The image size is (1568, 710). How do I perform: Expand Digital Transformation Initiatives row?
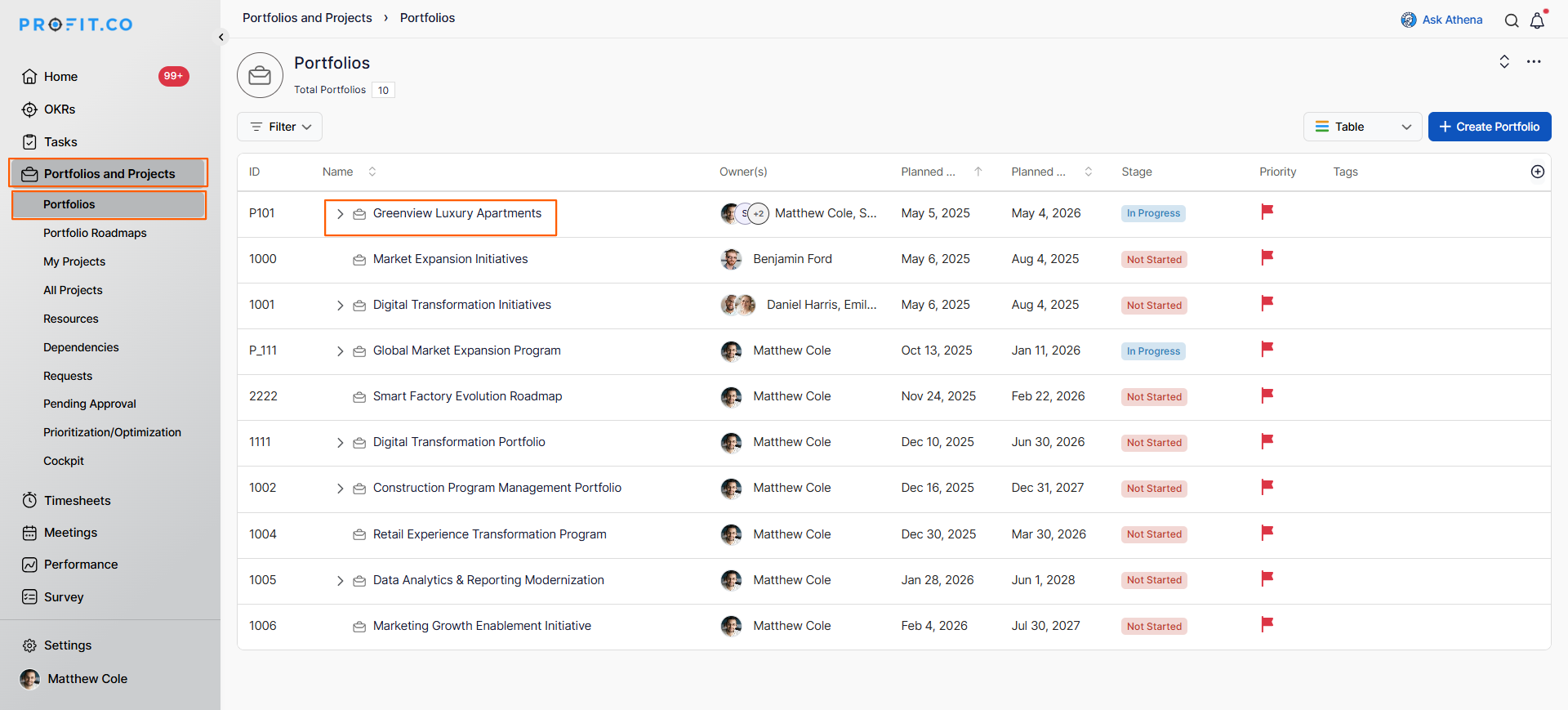pyautogui.click(x=340, y=306)
